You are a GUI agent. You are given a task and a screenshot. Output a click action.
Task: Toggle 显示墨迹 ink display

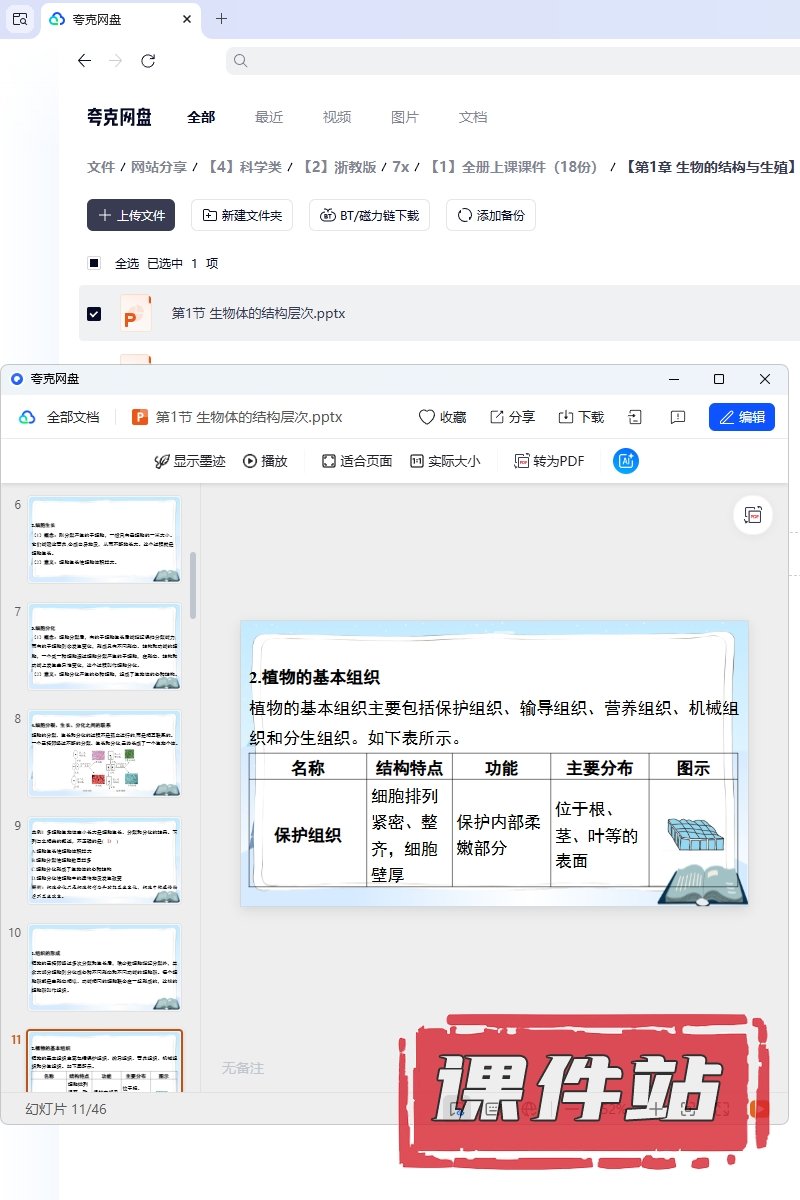click(161, 461)
